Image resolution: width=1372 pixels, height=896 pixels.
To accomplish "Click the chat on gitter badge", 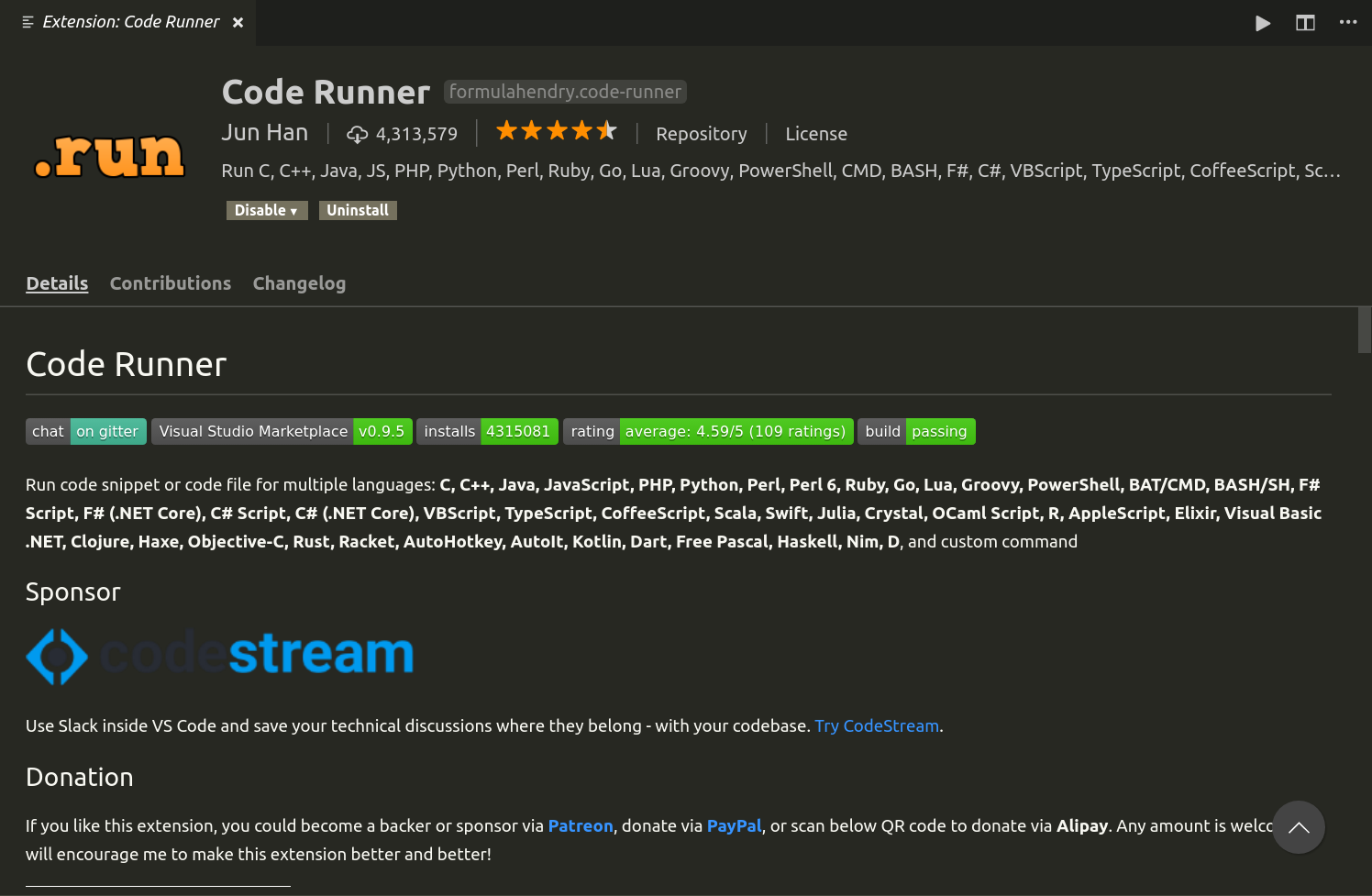I will click(x=86, y=431).
